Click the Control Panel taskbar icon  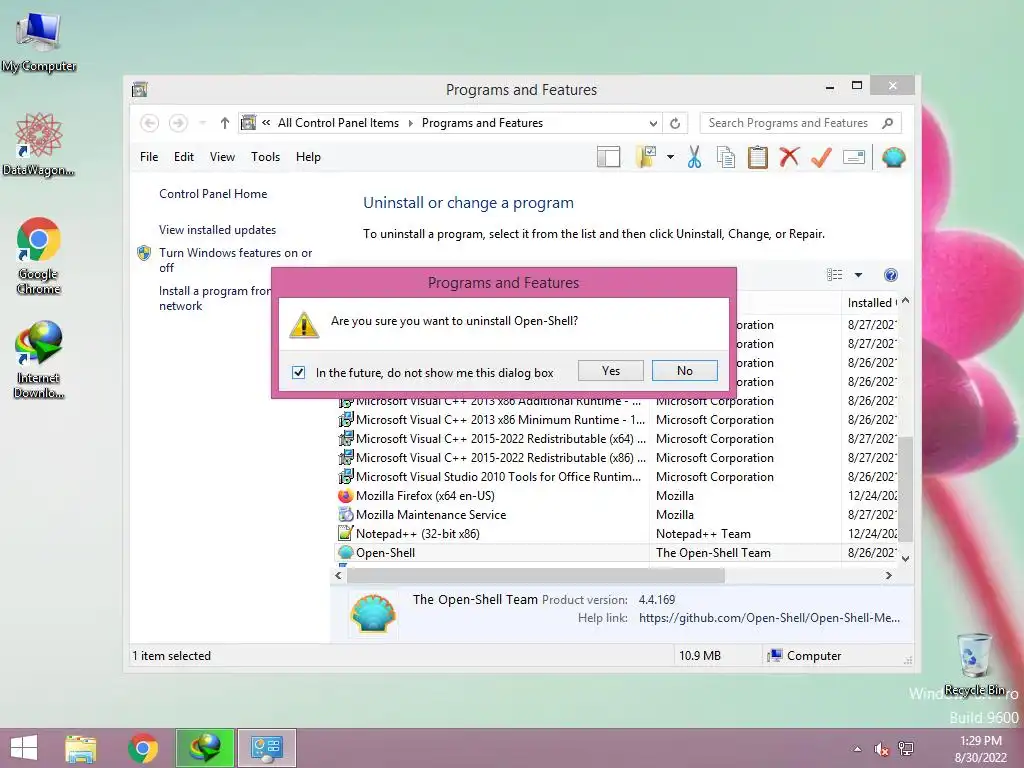[266, 748]
